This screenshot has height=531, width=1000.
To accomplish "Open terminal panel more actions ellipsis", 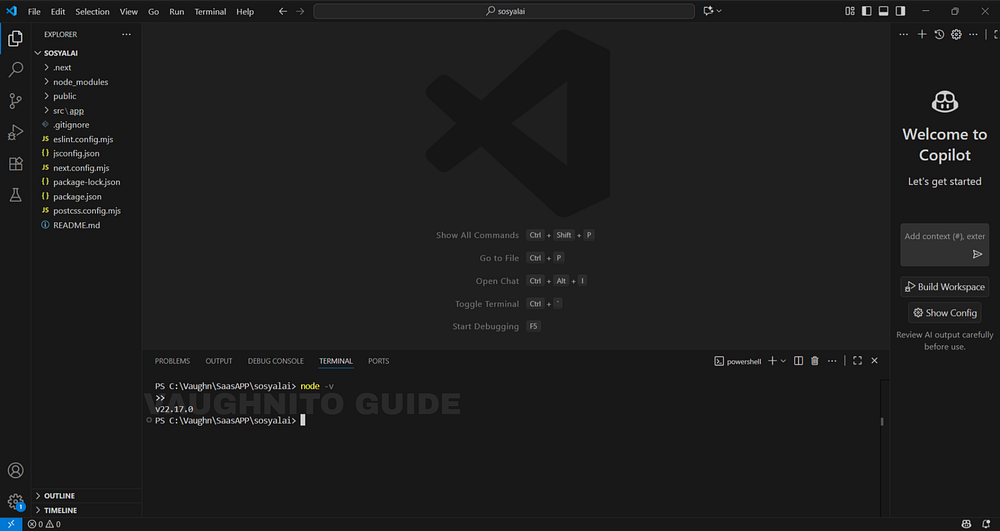I will 832,361.
